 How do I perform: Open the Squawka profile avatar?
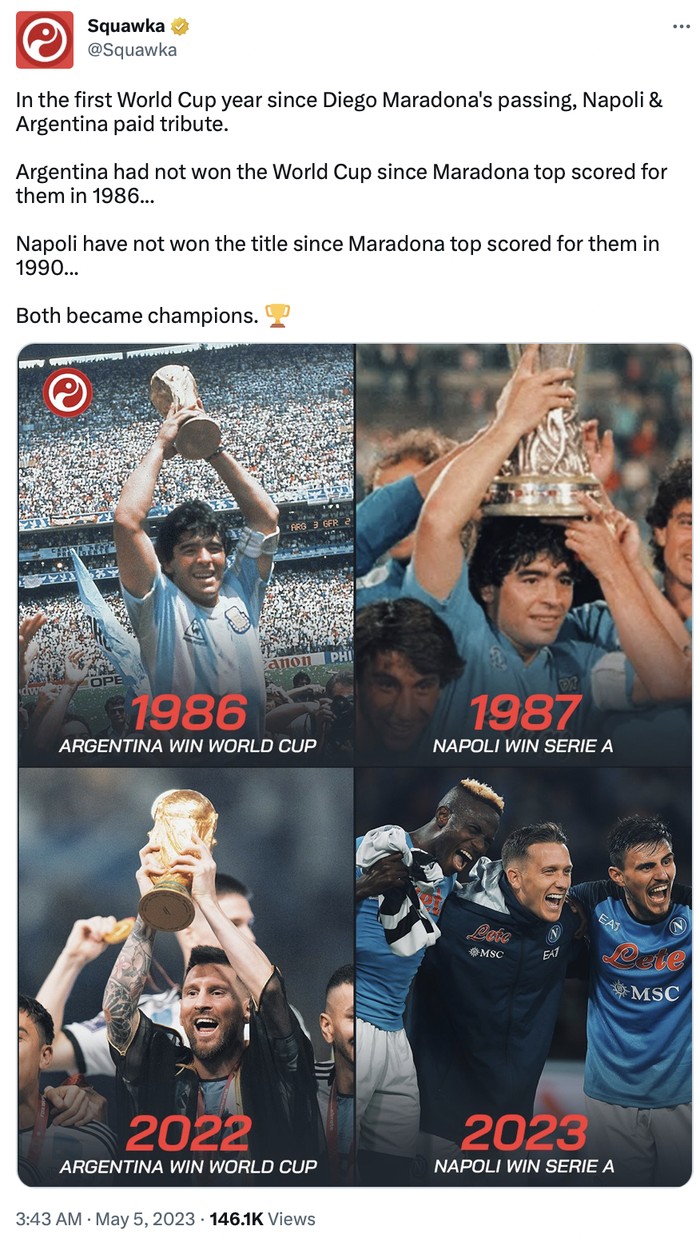[45, 40]
